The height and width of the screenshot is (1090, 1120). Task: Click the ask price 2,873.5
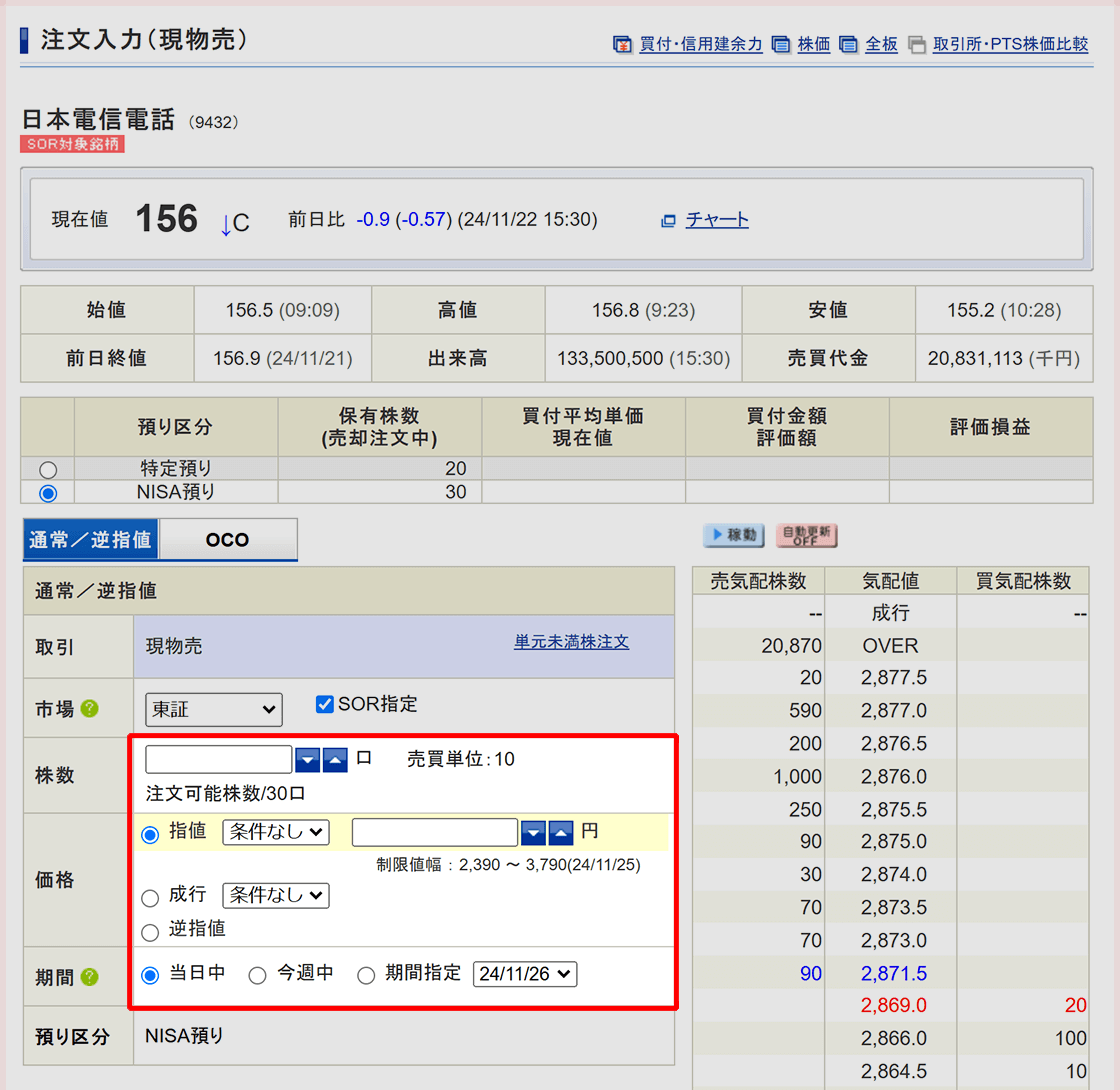[894, 907]
